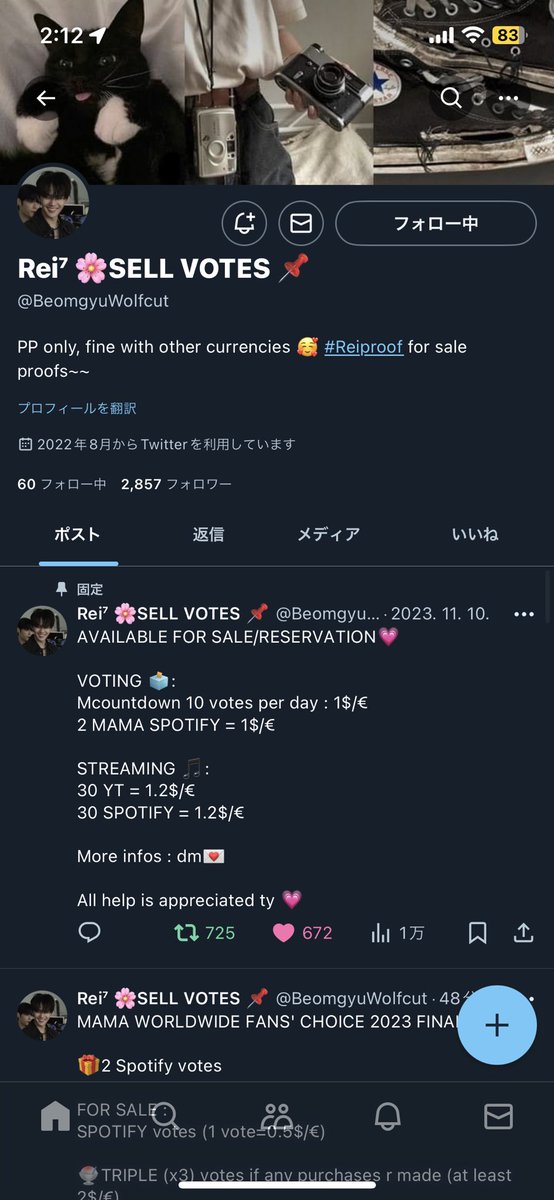Expand pinned post three-dot menu
Screen dimensions: 554x1200
523,614
